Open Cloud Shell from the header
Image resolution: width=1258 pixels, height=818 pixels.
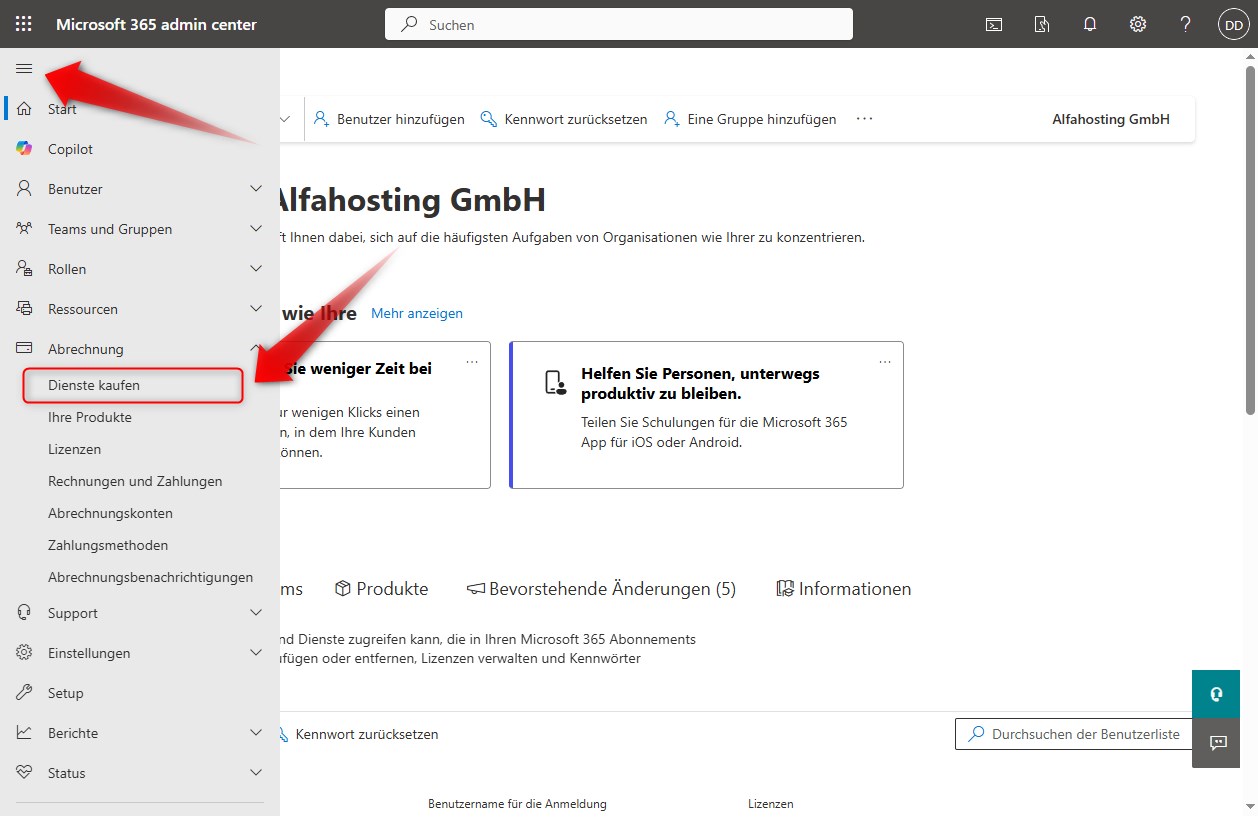[994, 24]
